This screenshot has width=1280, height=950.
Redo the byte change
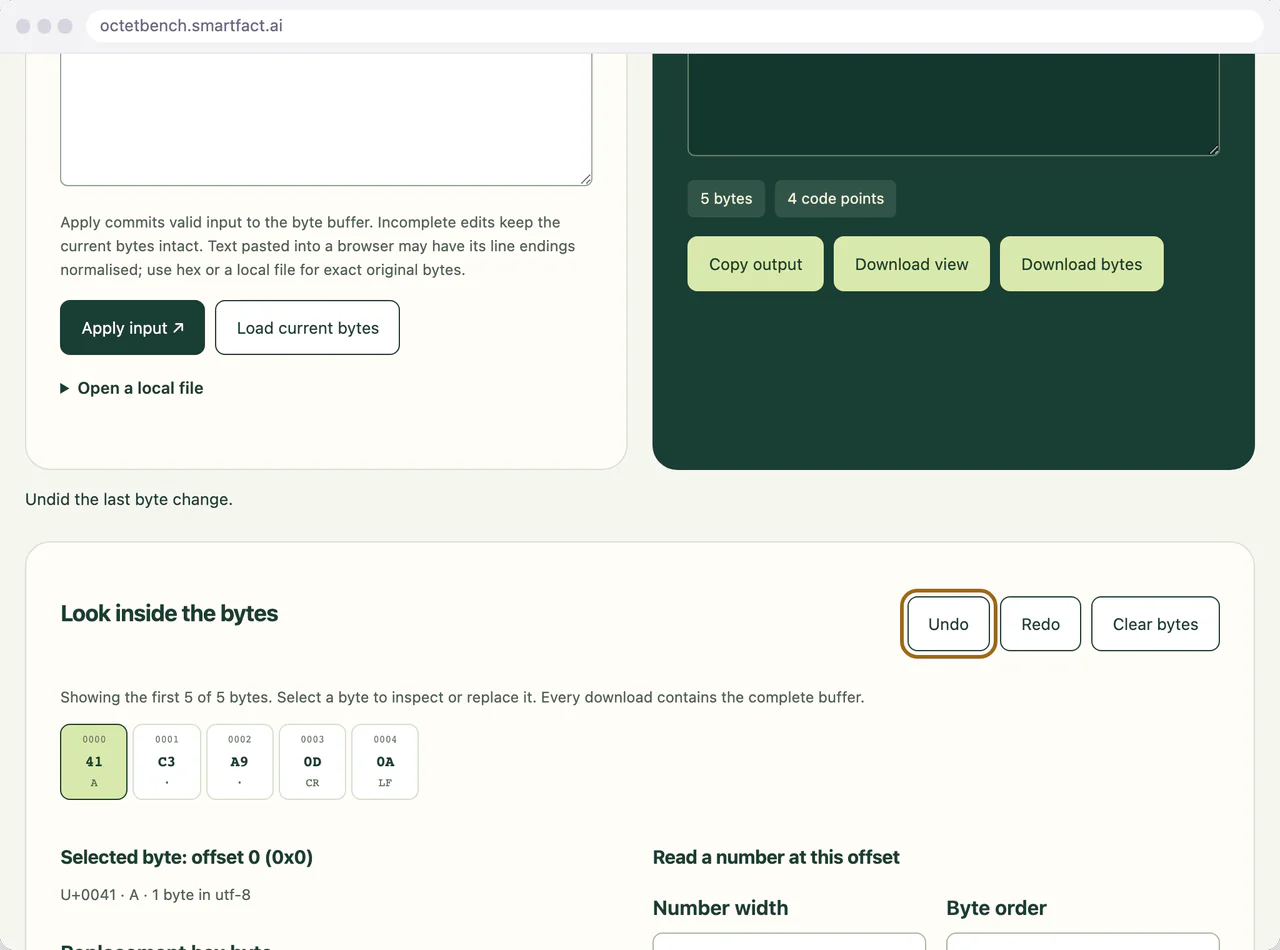1041,624
